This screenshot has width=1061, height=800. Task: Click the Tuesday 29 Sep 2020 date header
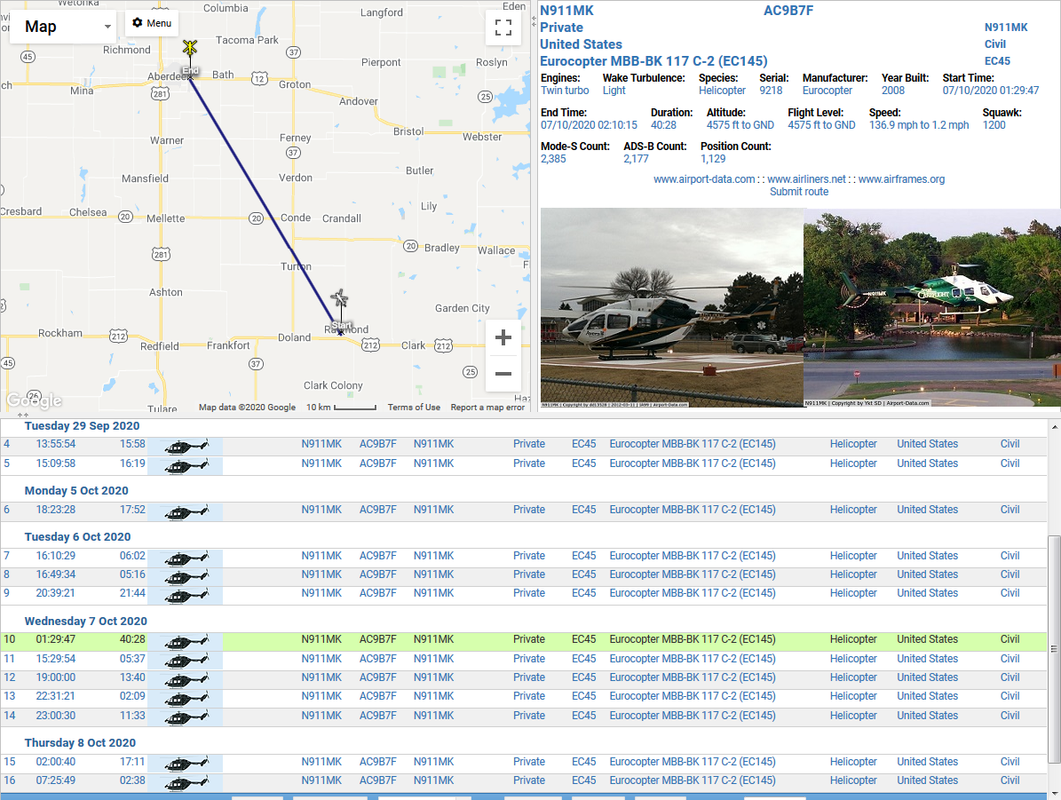(x=82, y=426)
